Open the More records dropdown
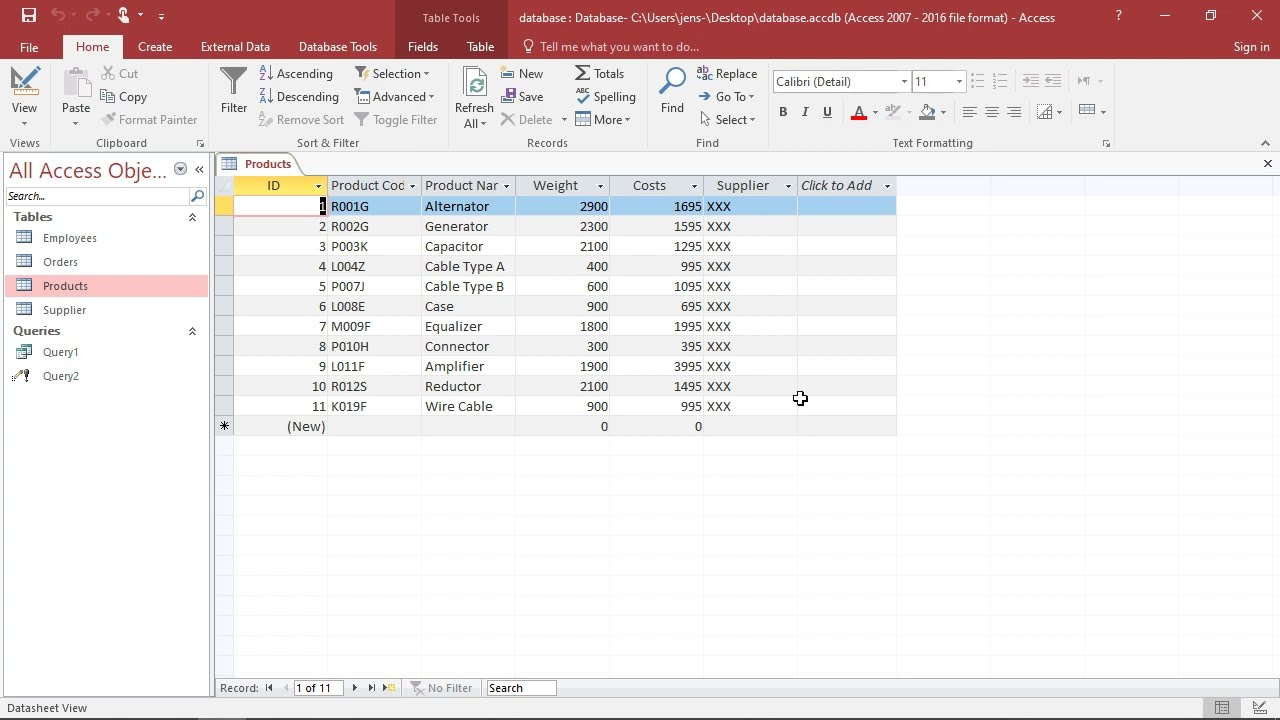 603,119
